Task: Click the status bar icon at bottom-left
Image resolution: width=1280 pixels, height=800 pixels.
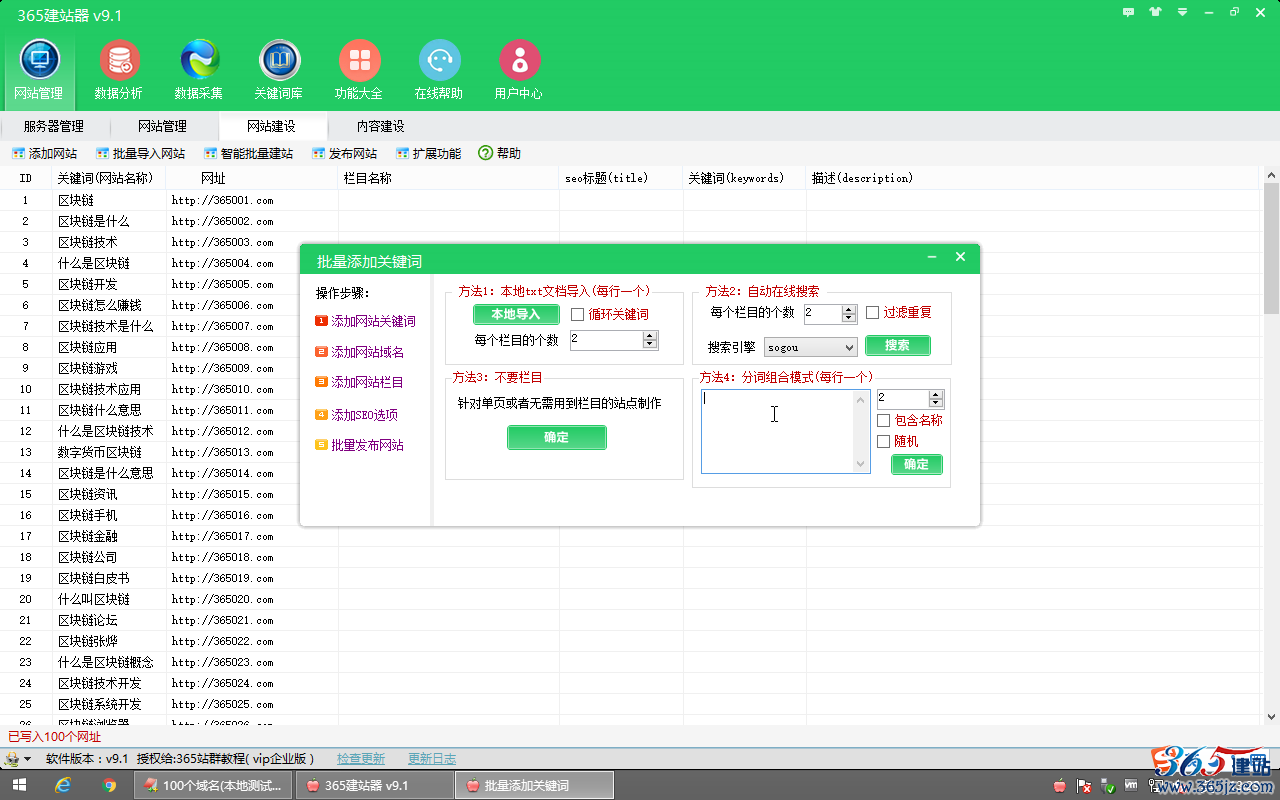Action: [x=12, y=759]
